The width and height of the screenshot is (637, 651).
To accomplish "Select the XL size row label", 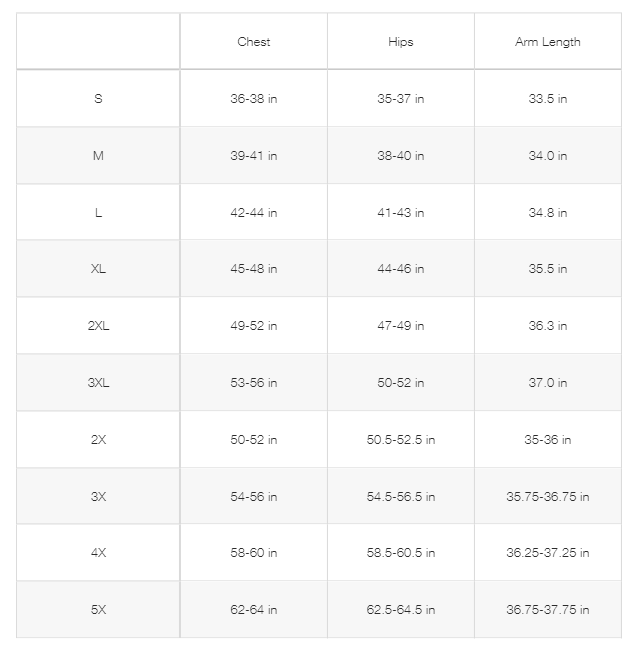I will [x=98, y=269].
